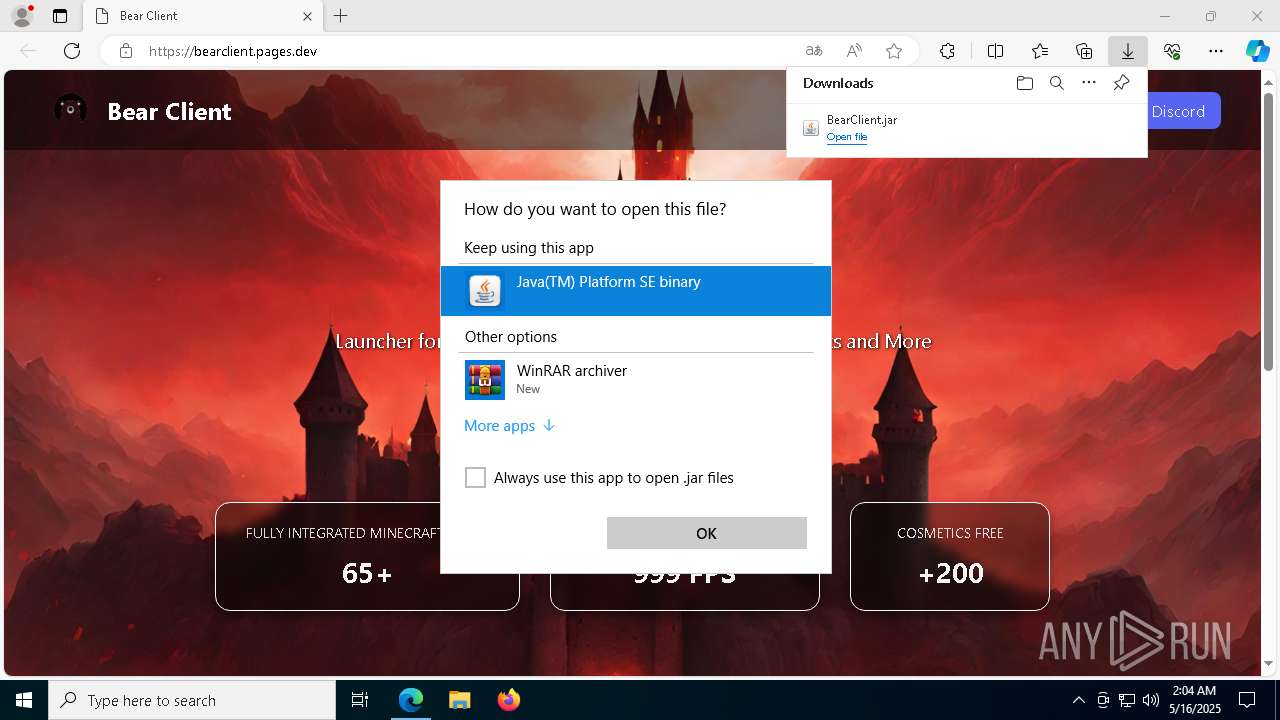
Task: Refresh the page with reload icon
Action: pos(72,51)
